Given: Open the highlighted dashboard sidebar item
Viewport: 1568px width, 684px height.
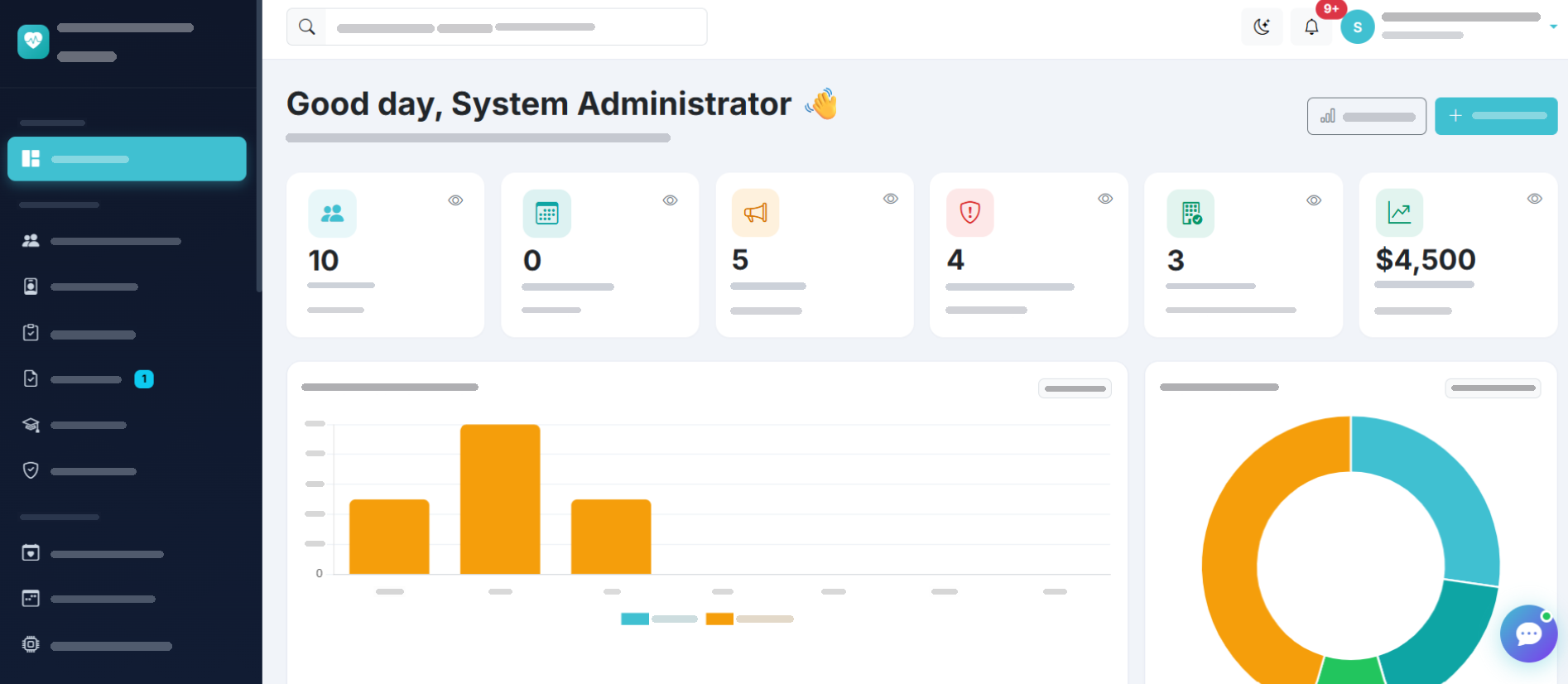Looking at the screenshot, I should (127, 159).
